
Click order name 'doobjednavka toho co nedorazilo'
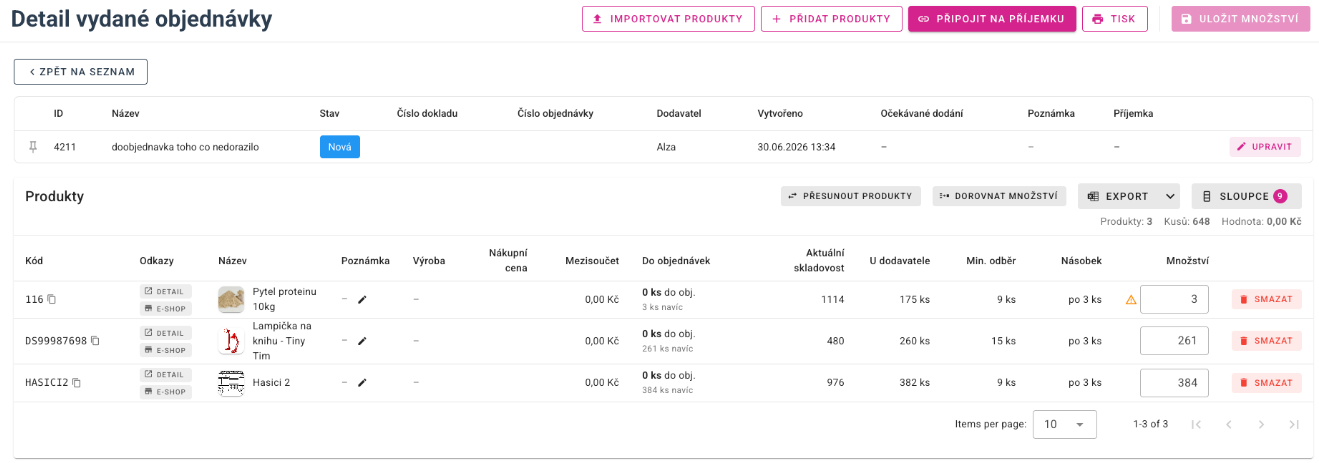pyautogui.click(x=185, y=147)
